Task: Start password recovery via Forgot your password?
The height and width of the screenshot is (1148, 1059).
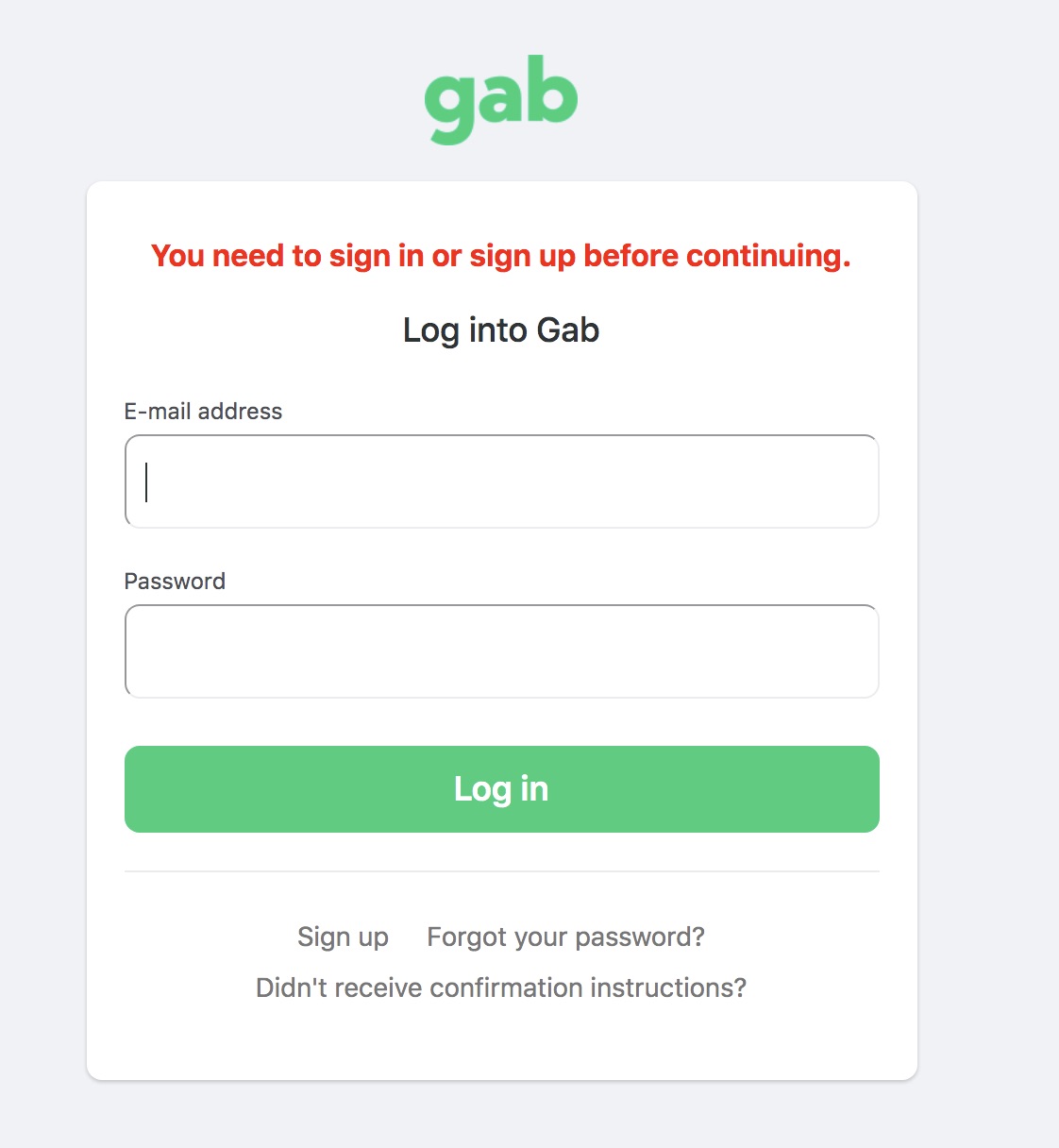Action: point(565,937)
